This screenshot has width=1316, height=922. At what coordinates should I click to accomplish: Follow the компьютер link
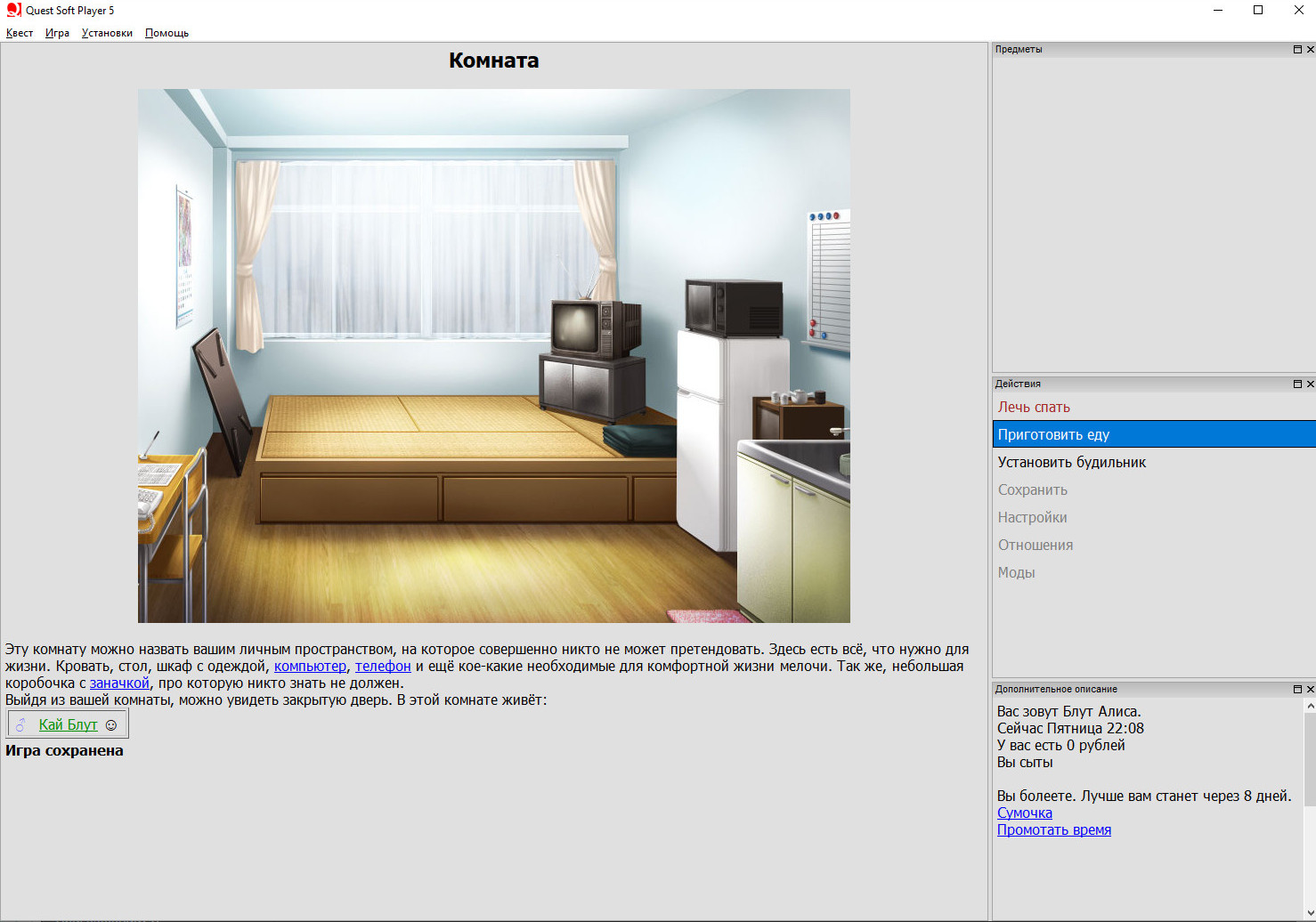coord(310,667)
